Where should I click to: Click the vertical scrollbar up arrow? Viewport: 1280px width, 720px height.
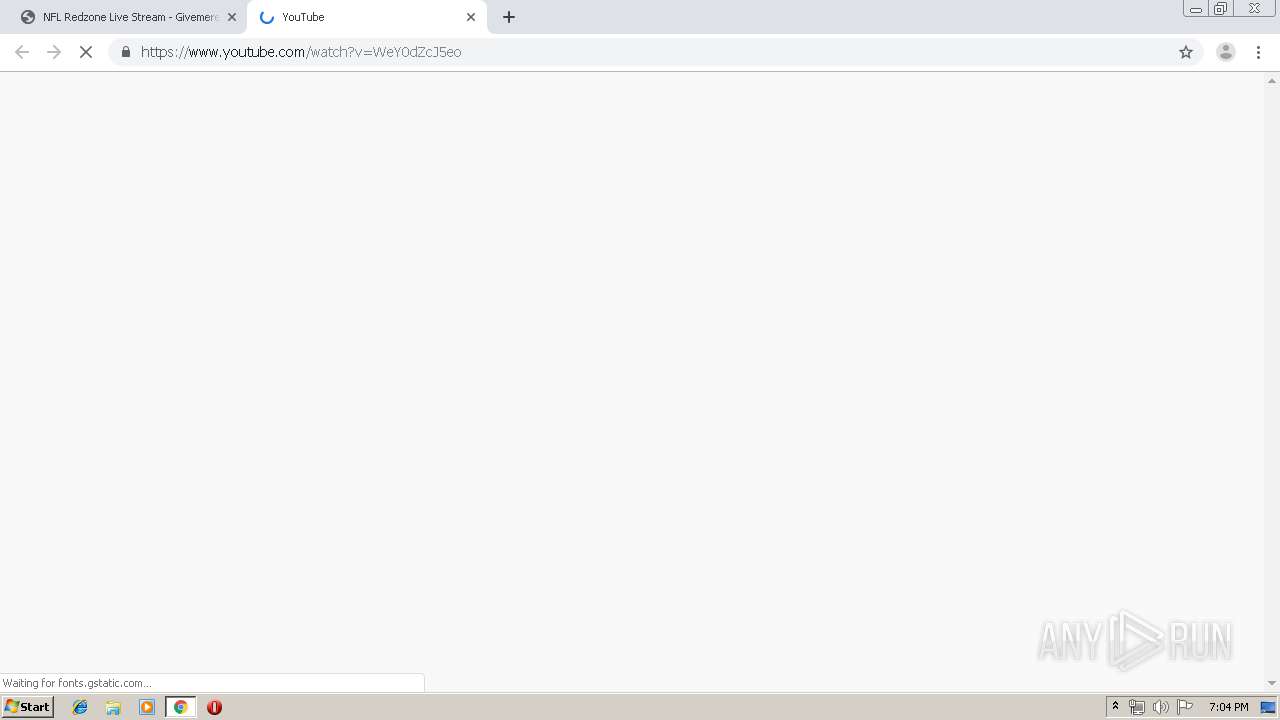pos(1272,80)
